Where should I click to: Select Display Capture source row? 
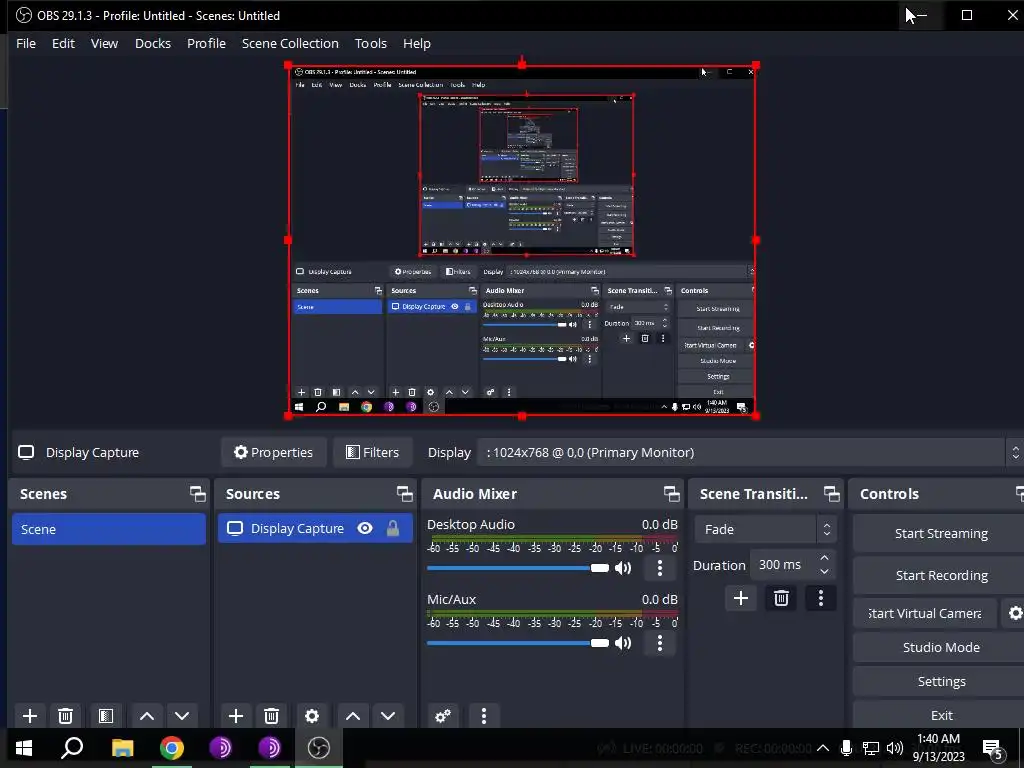pos(315,528)
